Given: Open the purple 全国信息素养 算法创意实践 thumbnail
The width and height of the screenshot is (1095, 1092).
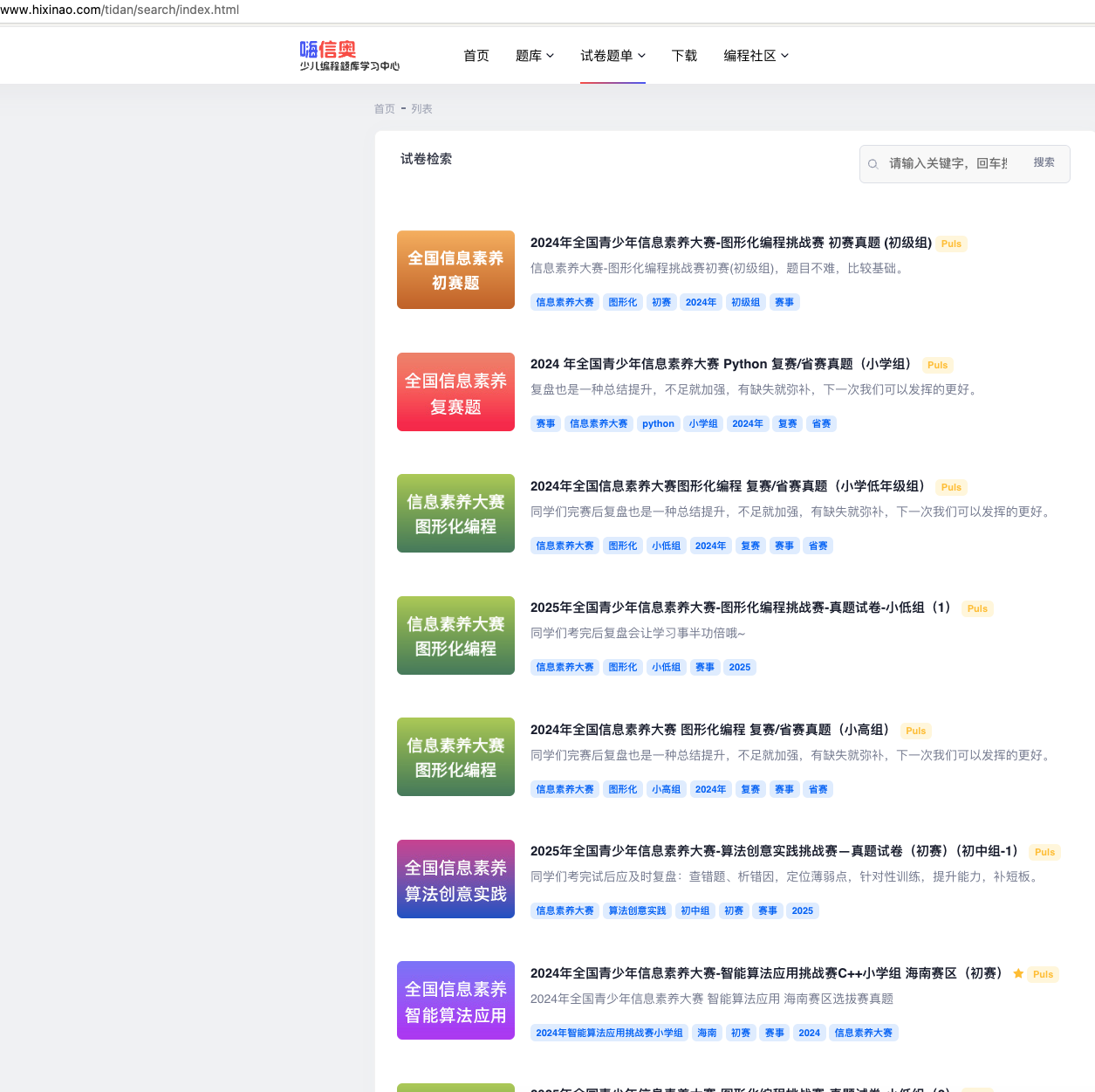Looking at the screenshot, I should tap(455, 879).
